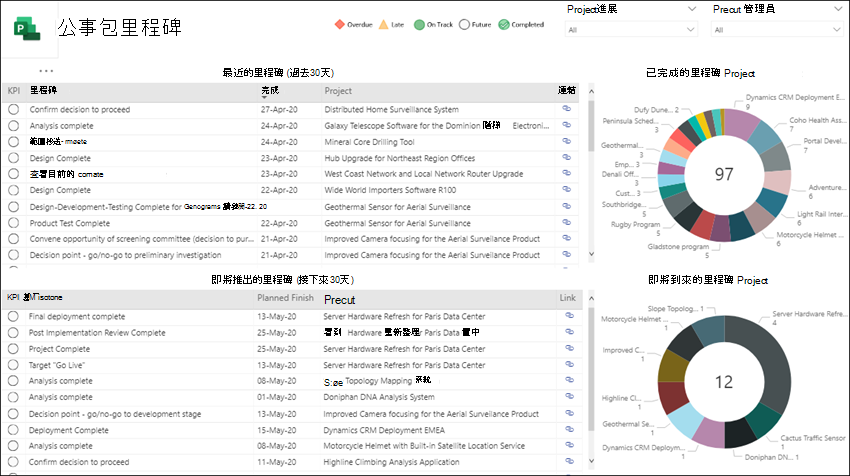Expand the Project progress All dropdown
The image size is (850, 476).
click(630, 29)
